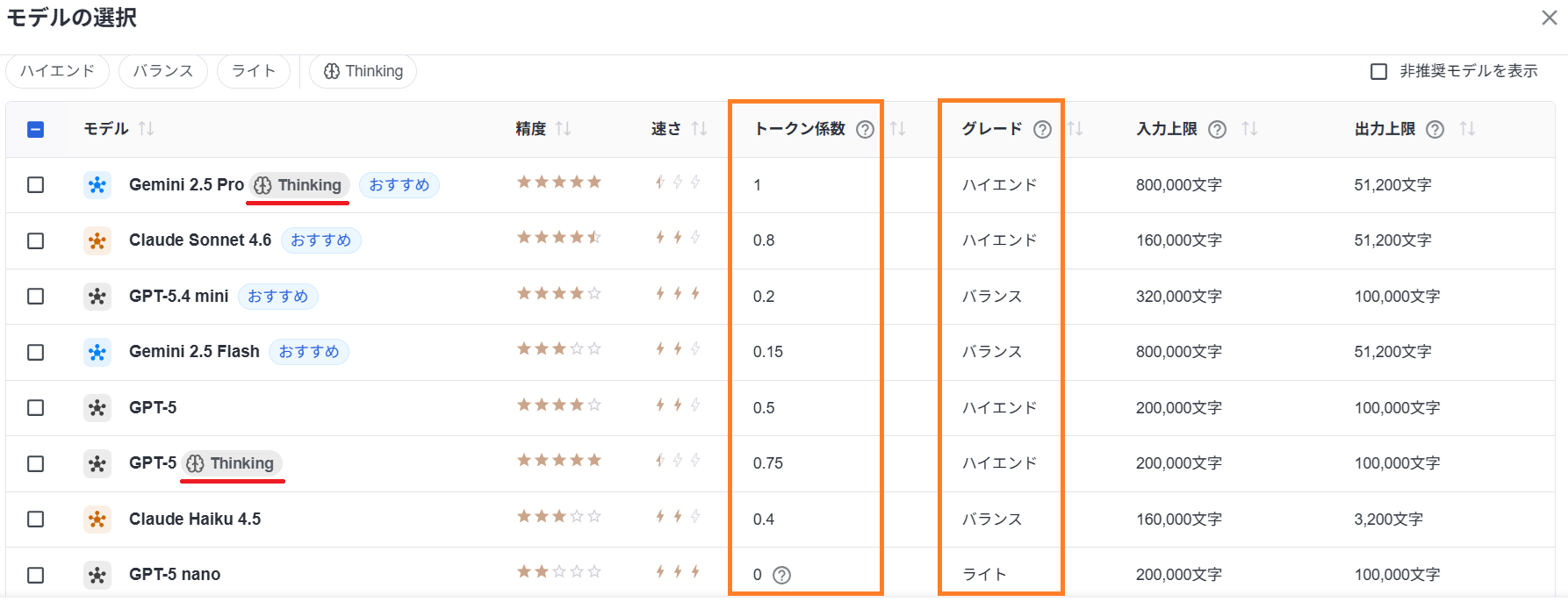Sort the モデル column with its arrows
Screen dimensions: 1568x602
click(147, 129)
